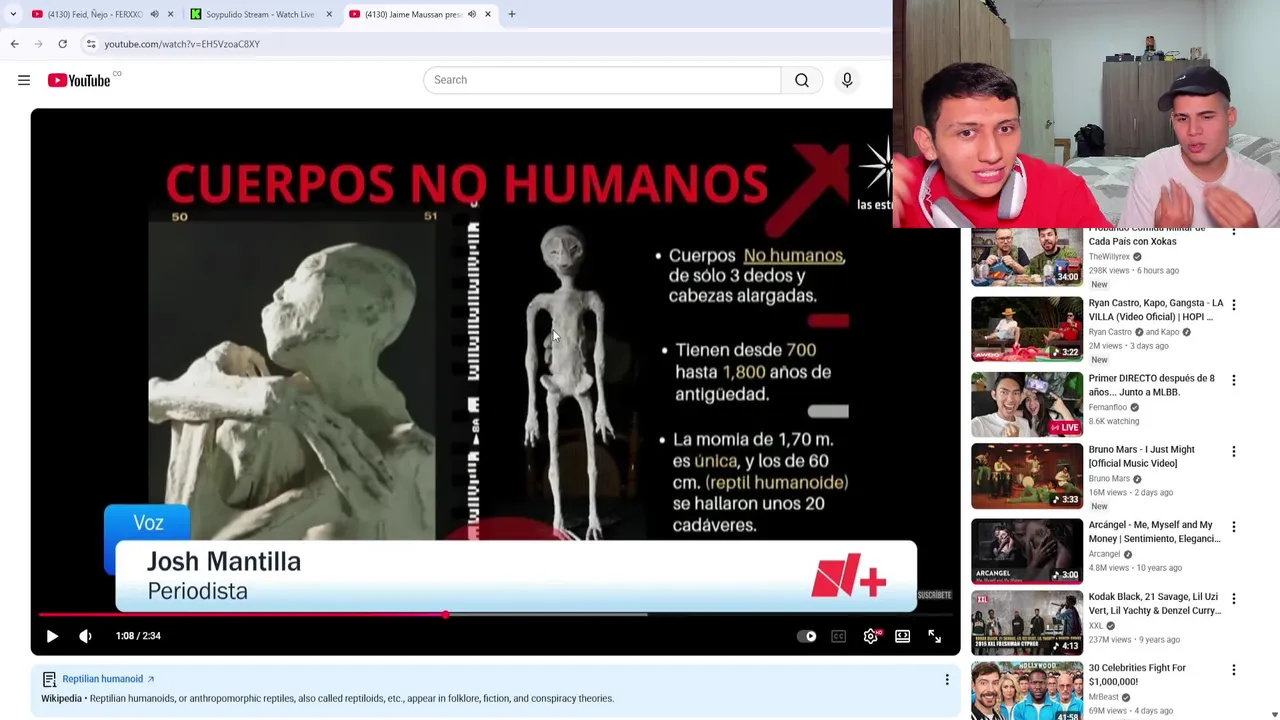Screen dimensions: 1280x720
Task: Close the Feid, Ñejo tab
Action: click(x=170, y=14)
